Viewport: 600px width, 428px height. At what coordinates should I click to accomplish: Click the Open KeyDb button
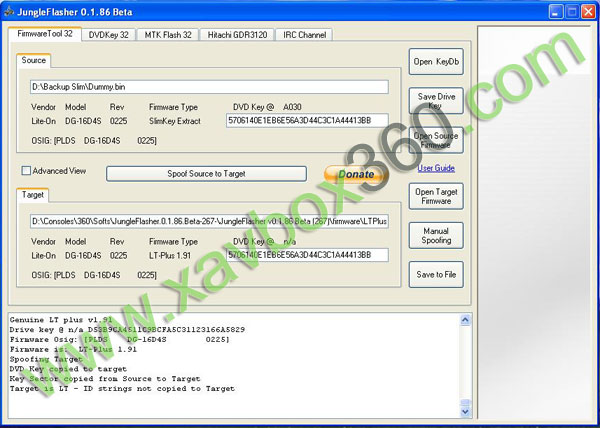436,62
